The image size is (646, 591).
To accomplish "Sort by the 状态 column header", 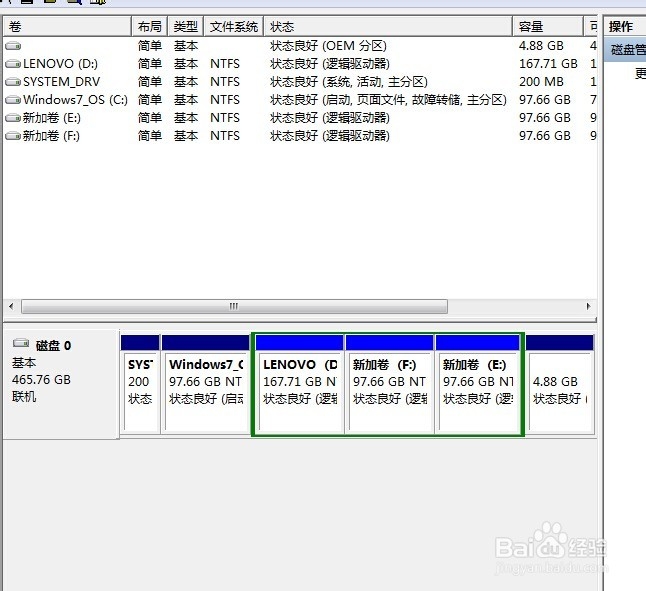I will (388, 27).
